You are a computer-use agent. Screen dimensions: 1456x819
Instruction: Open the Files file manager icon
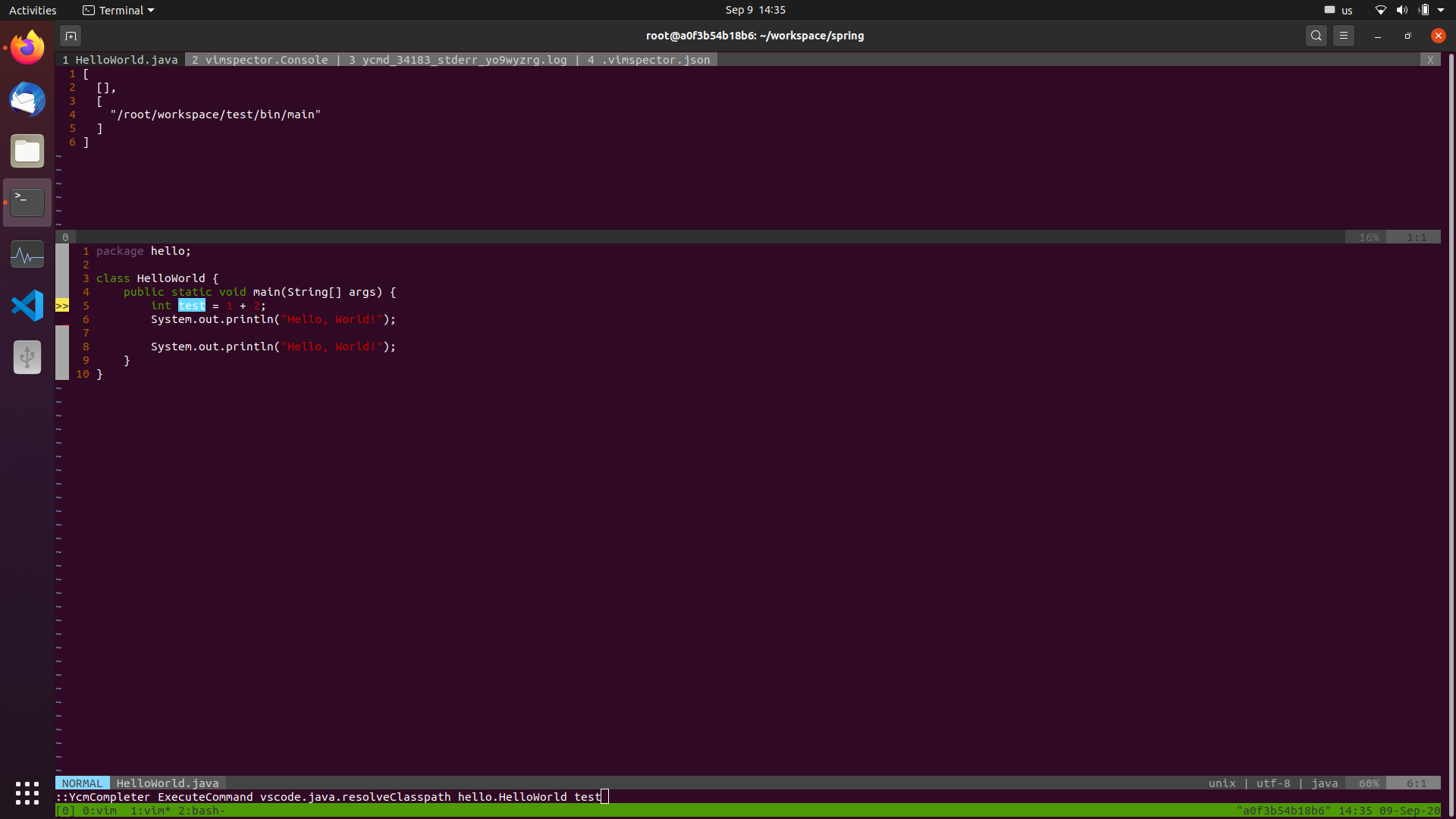27,150
